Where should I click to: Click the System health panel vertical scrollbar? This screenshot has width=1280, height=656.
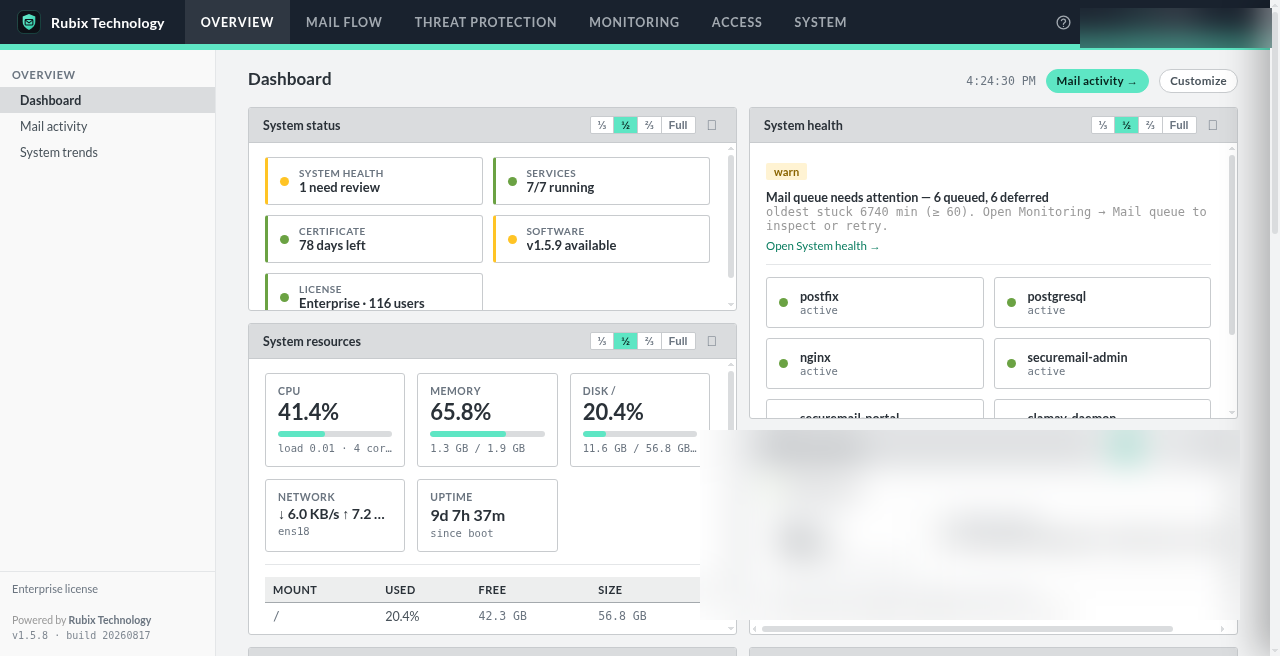point(1232,245)
